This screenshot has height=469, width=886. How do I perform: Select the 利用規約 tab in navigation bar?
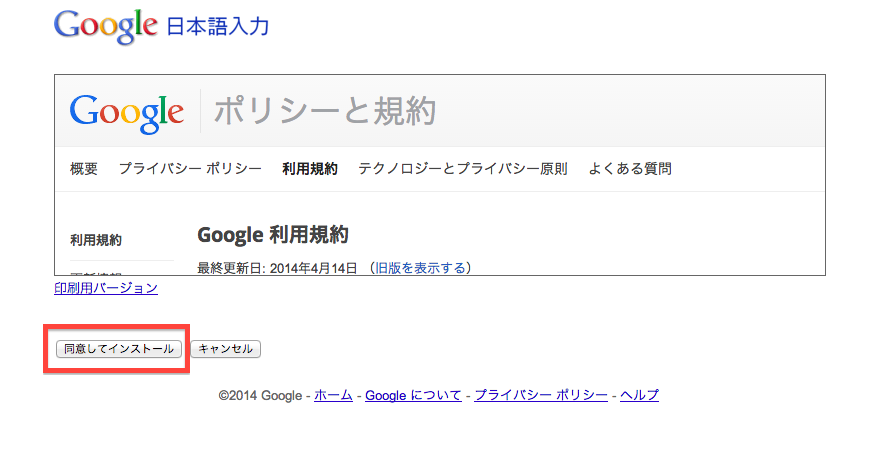(x=310, y=169)
